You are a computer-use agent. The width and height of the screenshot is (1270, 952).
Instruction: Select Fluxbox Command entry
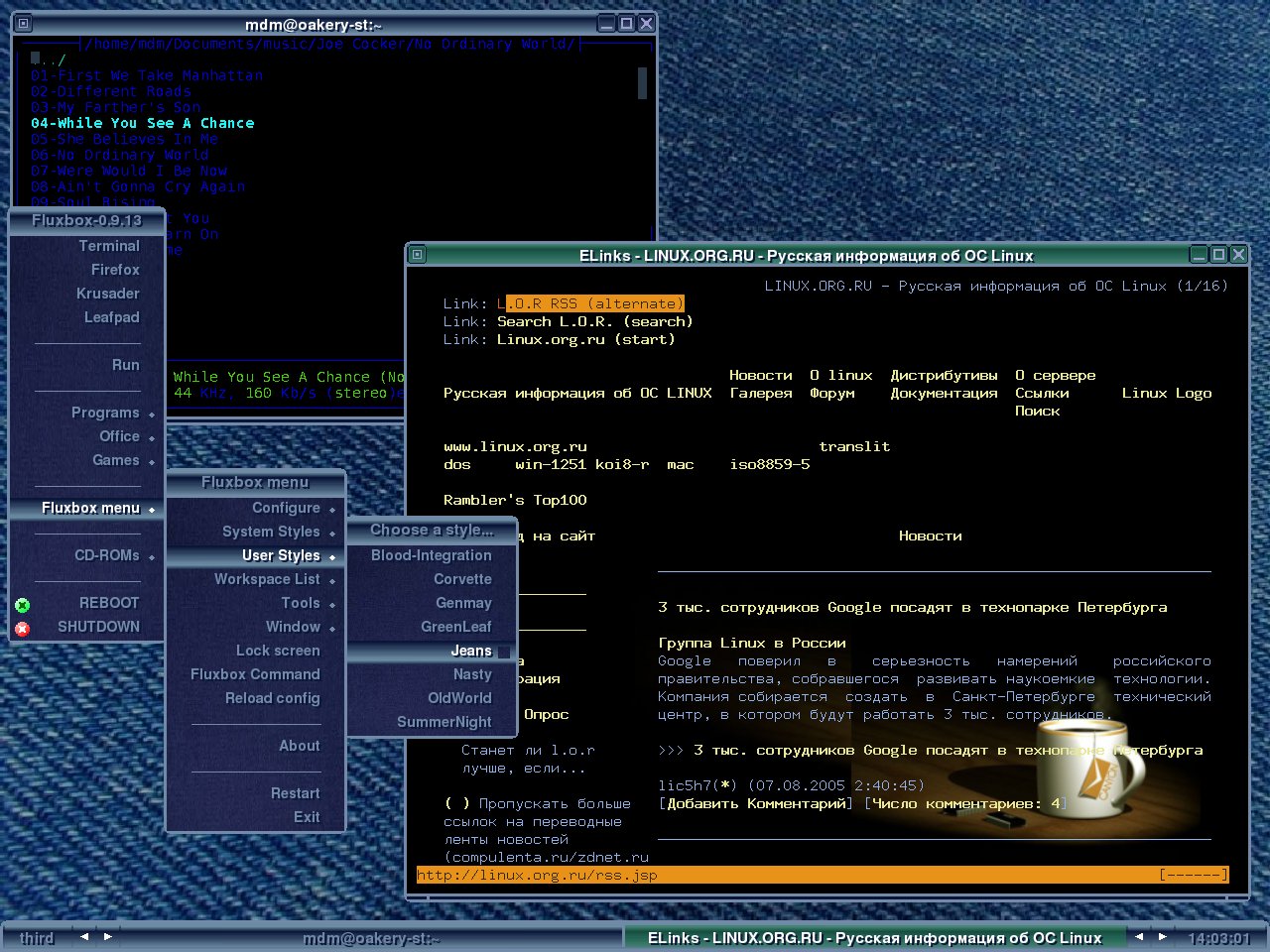click(x=255, y=674)
